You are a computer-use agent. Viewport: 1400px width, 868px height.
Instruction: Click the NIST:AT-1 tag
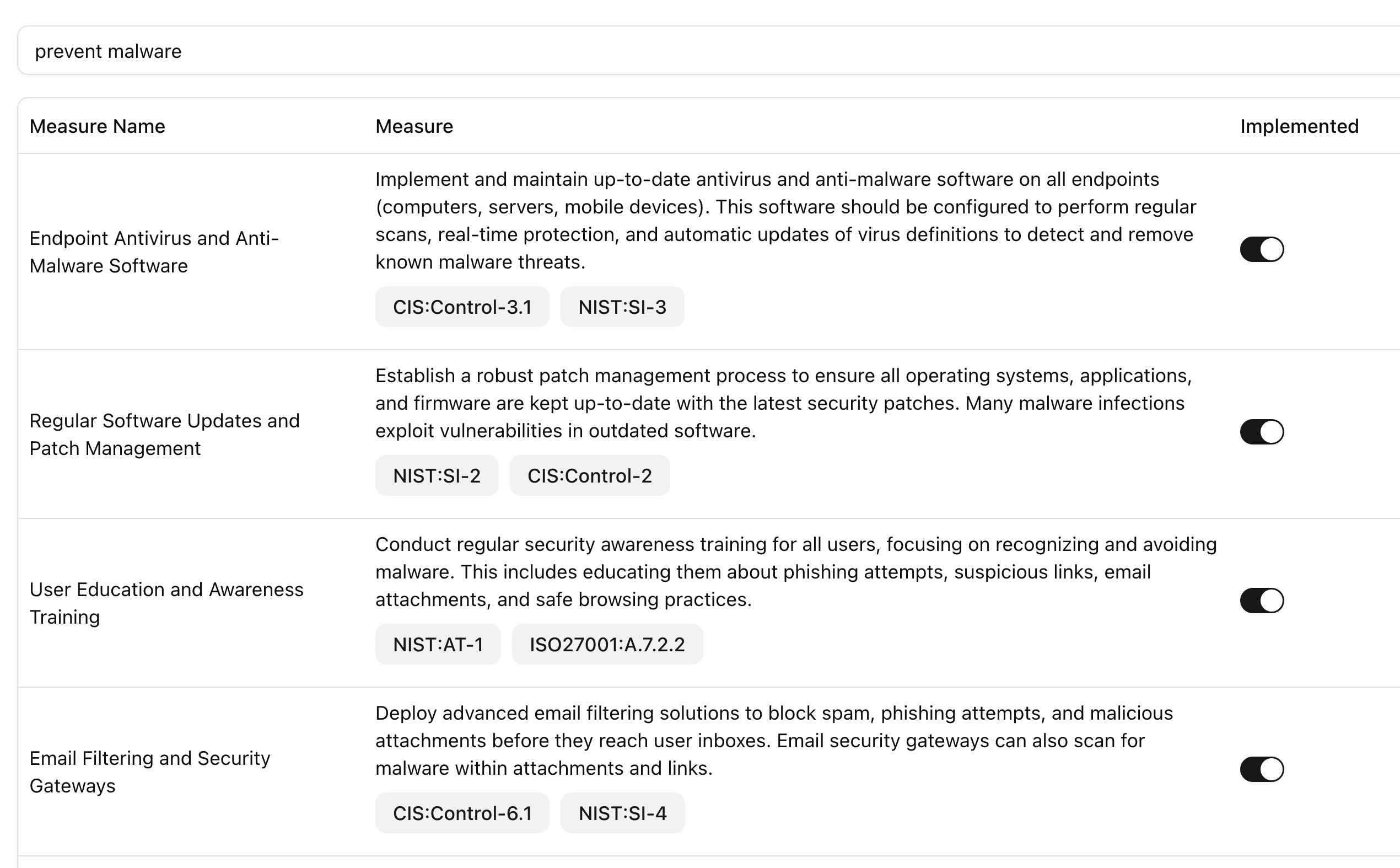pos(438,645)
